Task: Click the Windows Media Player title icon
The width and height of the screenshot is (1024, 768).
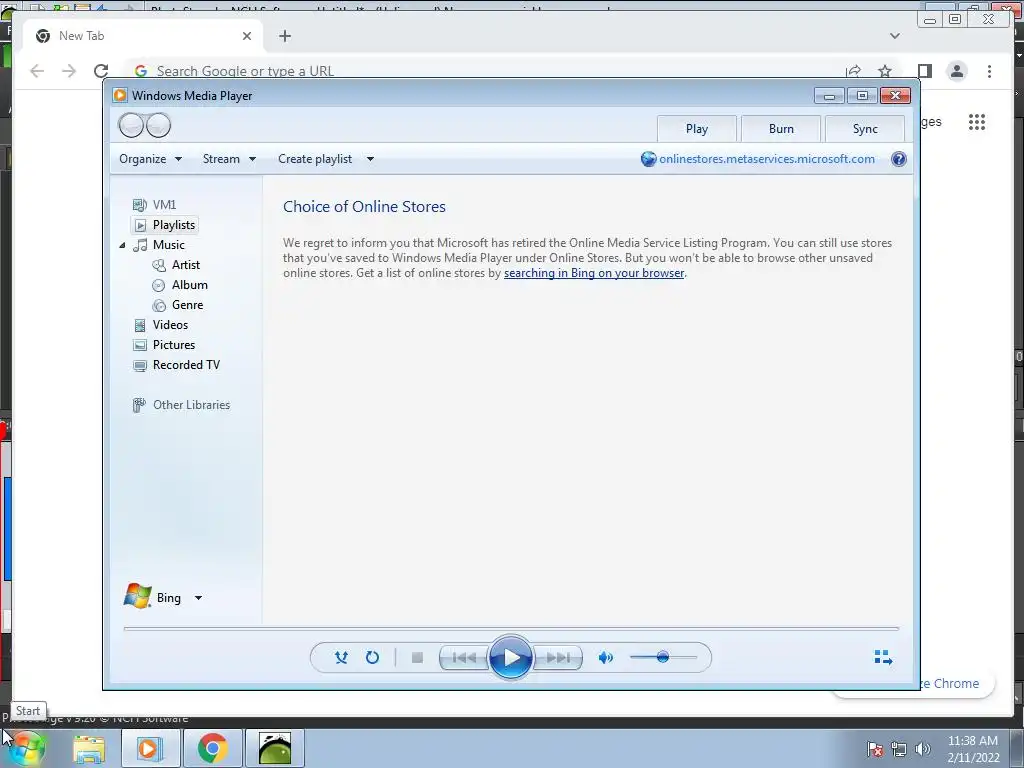Action: (120, 95)
